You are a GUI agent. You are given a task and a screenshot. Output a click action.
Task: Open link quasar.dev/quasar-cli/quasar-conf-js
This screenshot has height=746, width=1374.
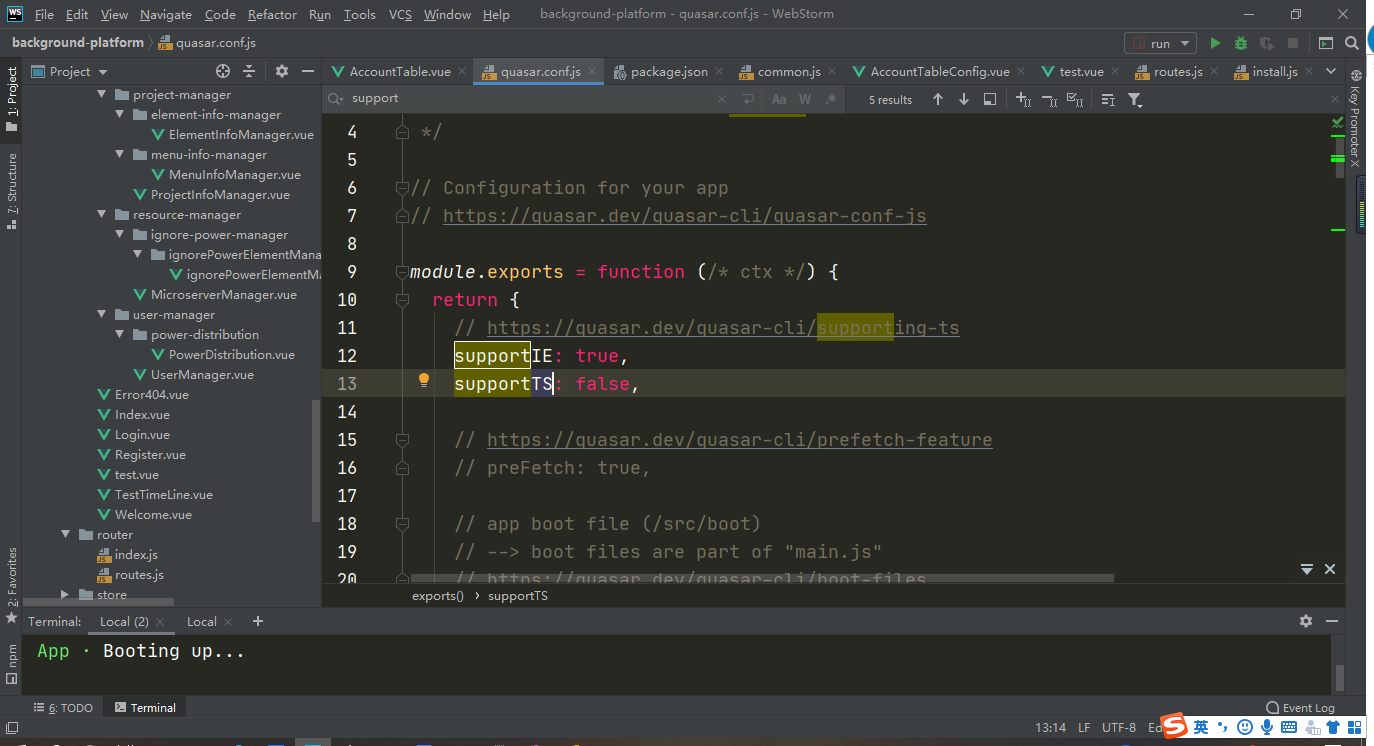point(684,216)
